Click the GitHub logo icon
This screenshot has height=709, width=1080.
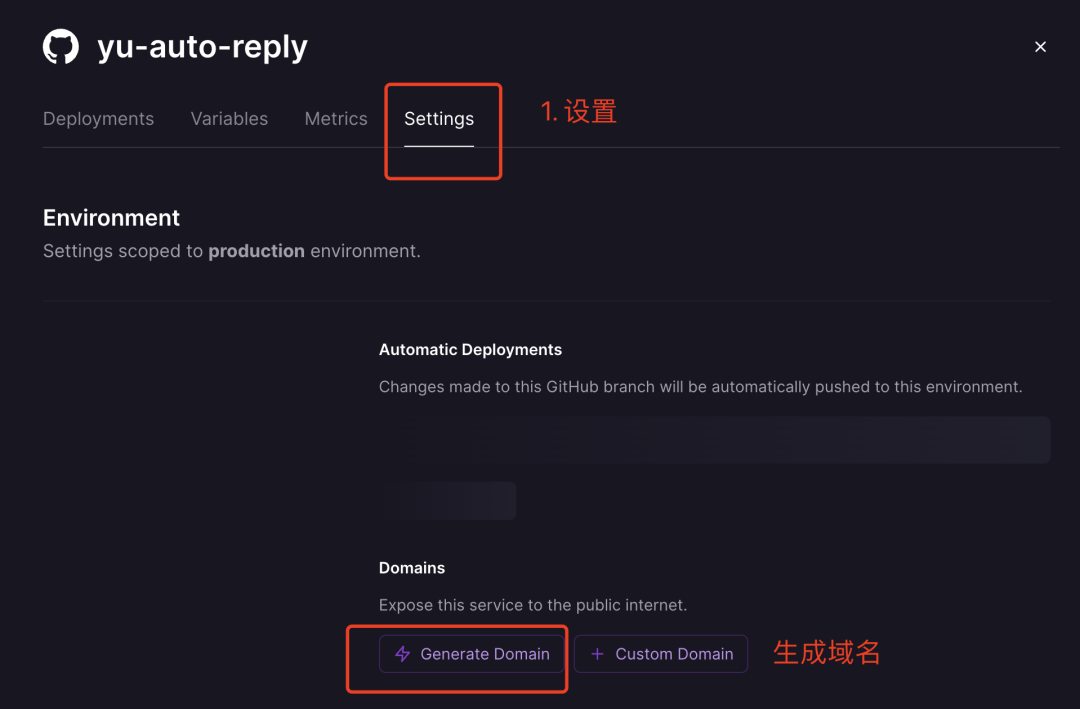pyautogui.click(x=61, y=47)
